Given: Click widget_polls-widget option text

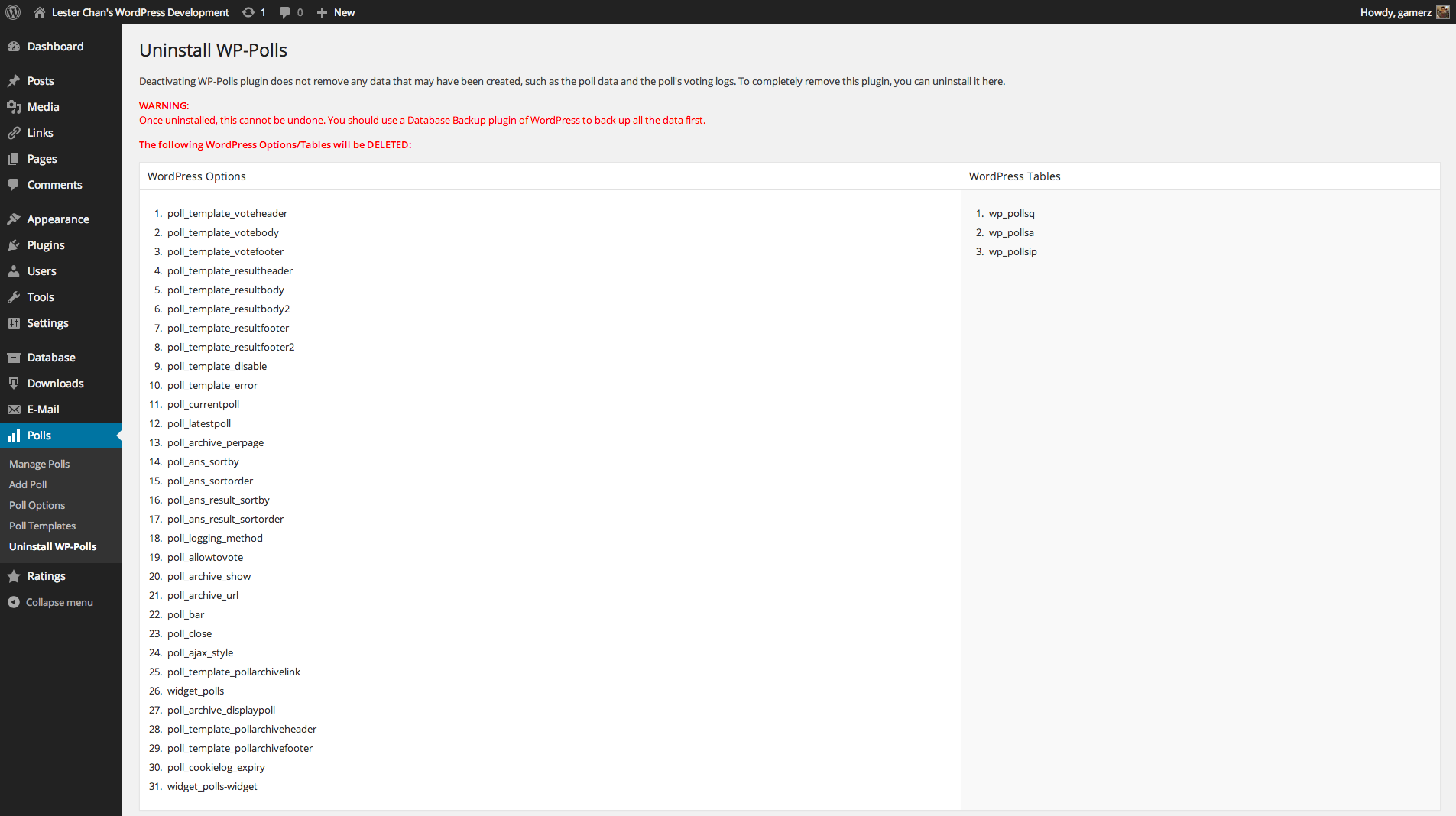Looking at the screenshot, I should [x=212, y=786].
